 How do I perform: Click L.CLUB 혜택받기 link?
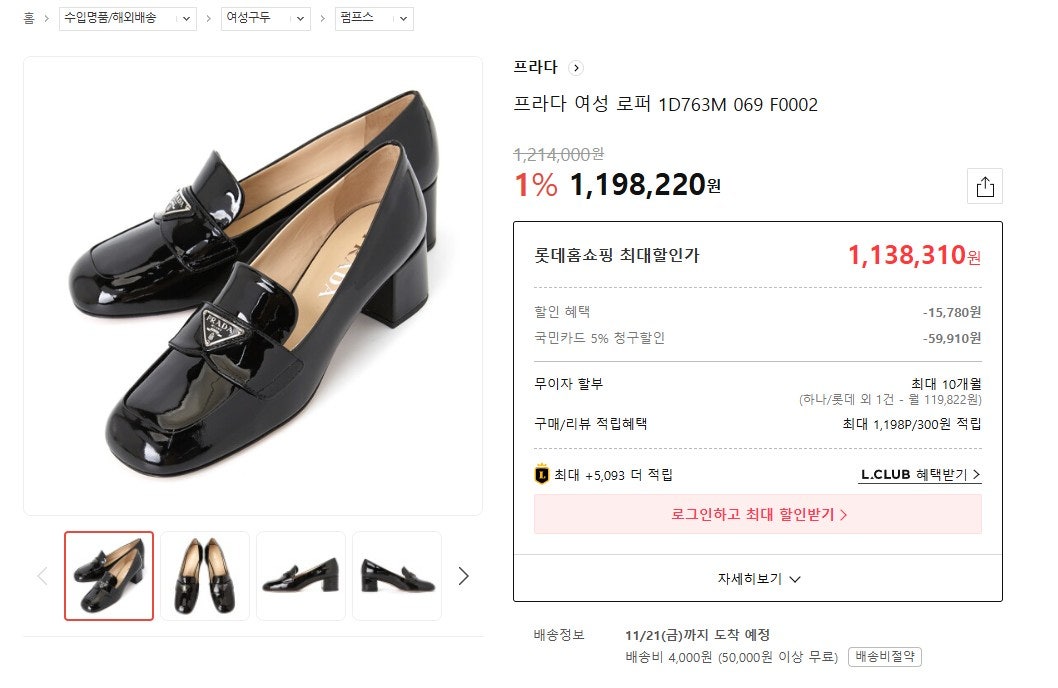[920, 475]
